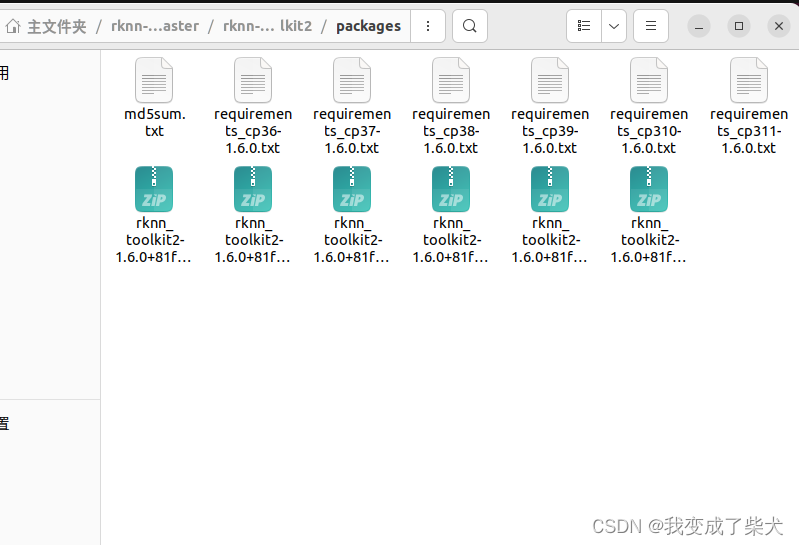
Task: Open the hamburger main menu
Action: (x=651, y=25)
